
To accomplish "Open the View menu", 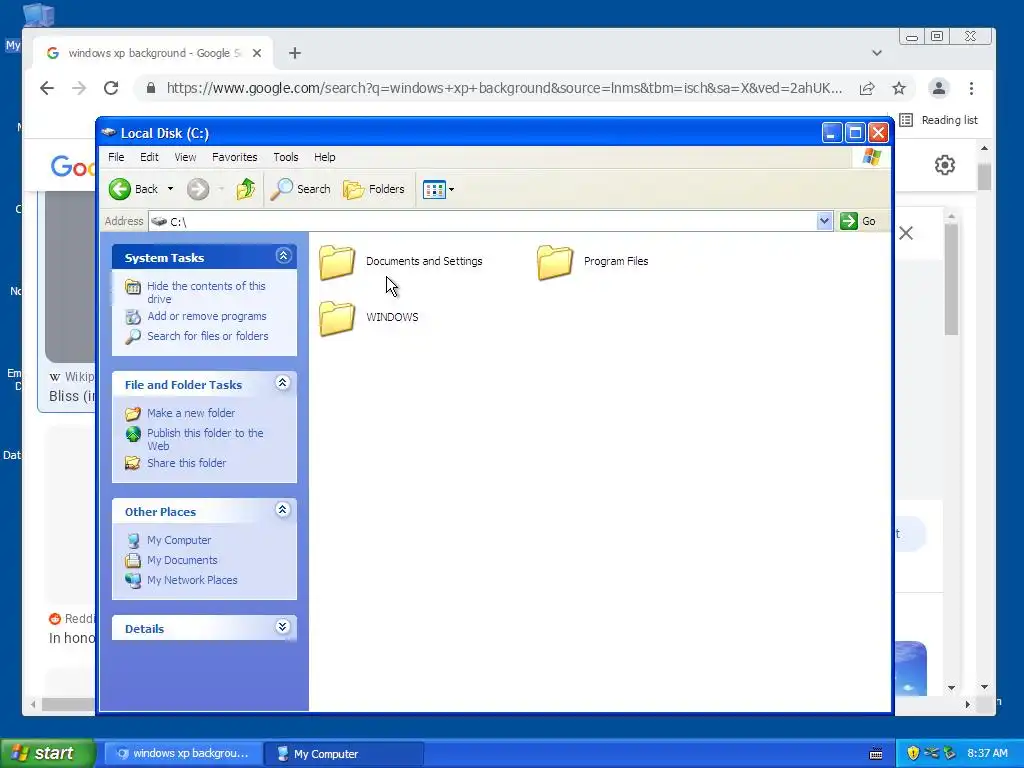I will click(x=185, y=157).
